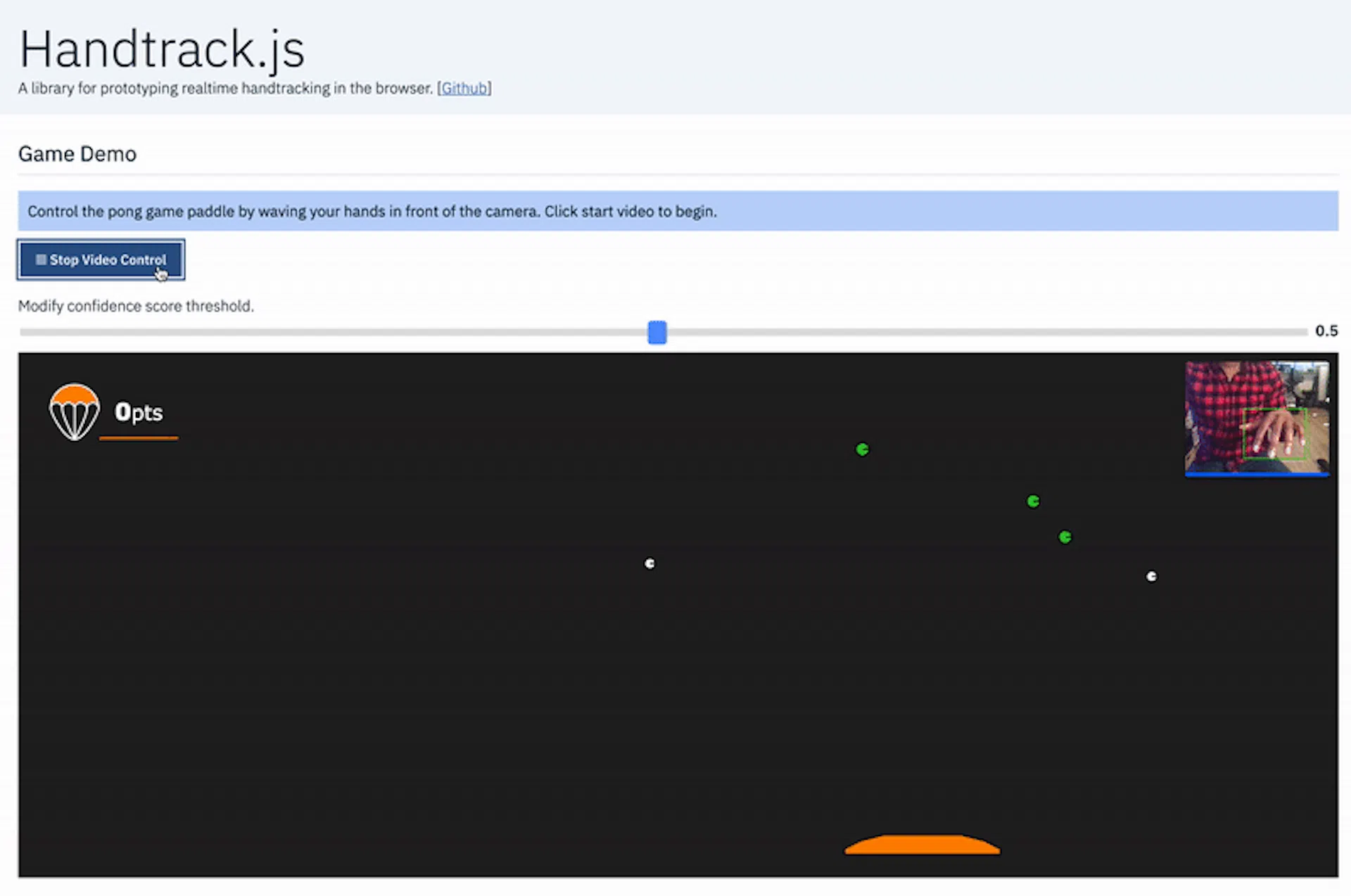This screenshot has width=1351, height=896.
Task: Click the webcam preview thumbnail
Action: pyautogui.click(x=1257, y=418)
